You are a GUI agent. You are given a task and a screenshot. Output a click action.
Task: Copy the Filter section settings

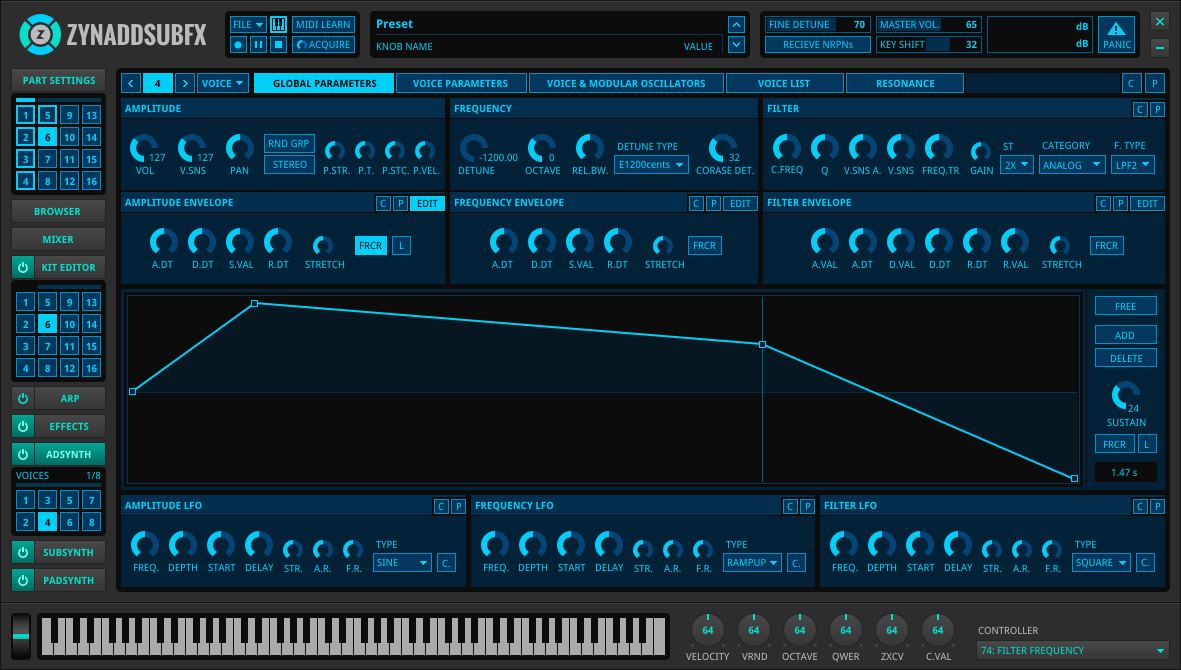click(1140, 110)
